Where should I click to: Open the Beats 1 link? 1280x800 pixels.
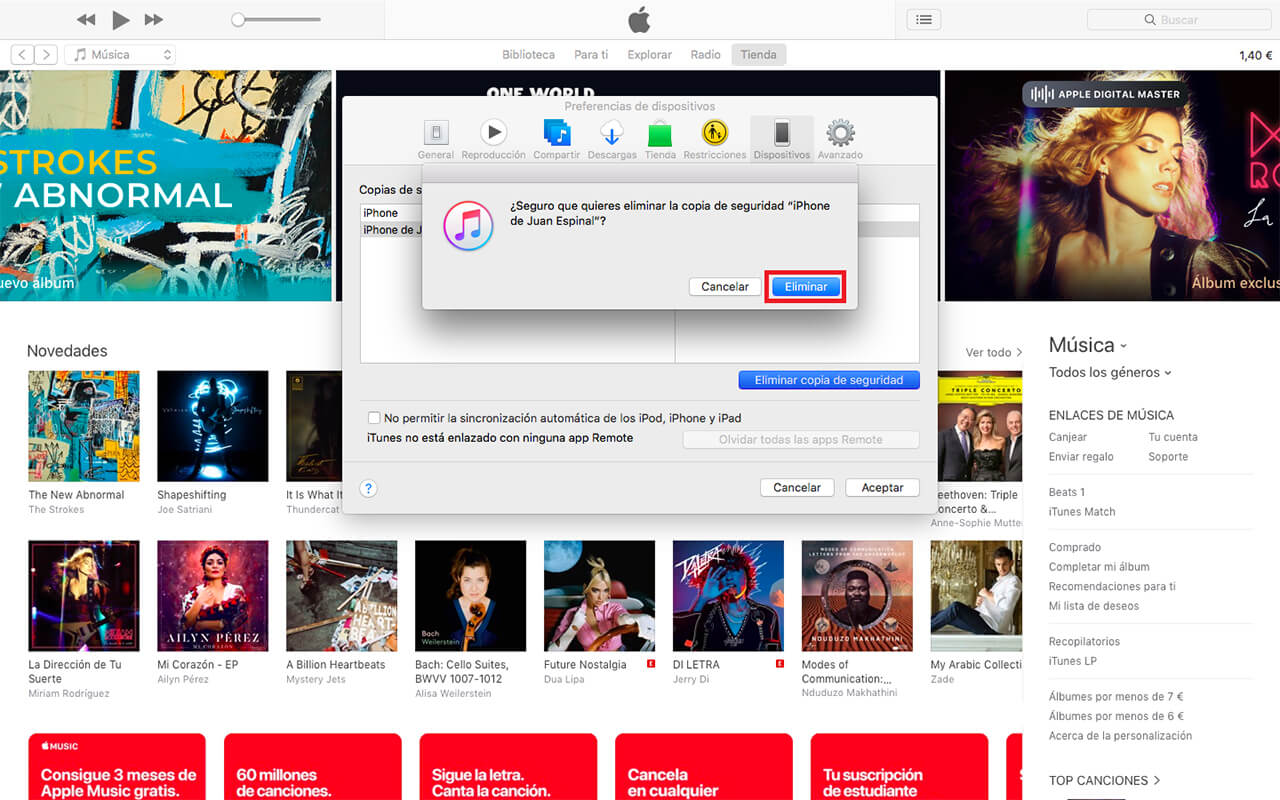(x=1067, y=492)
